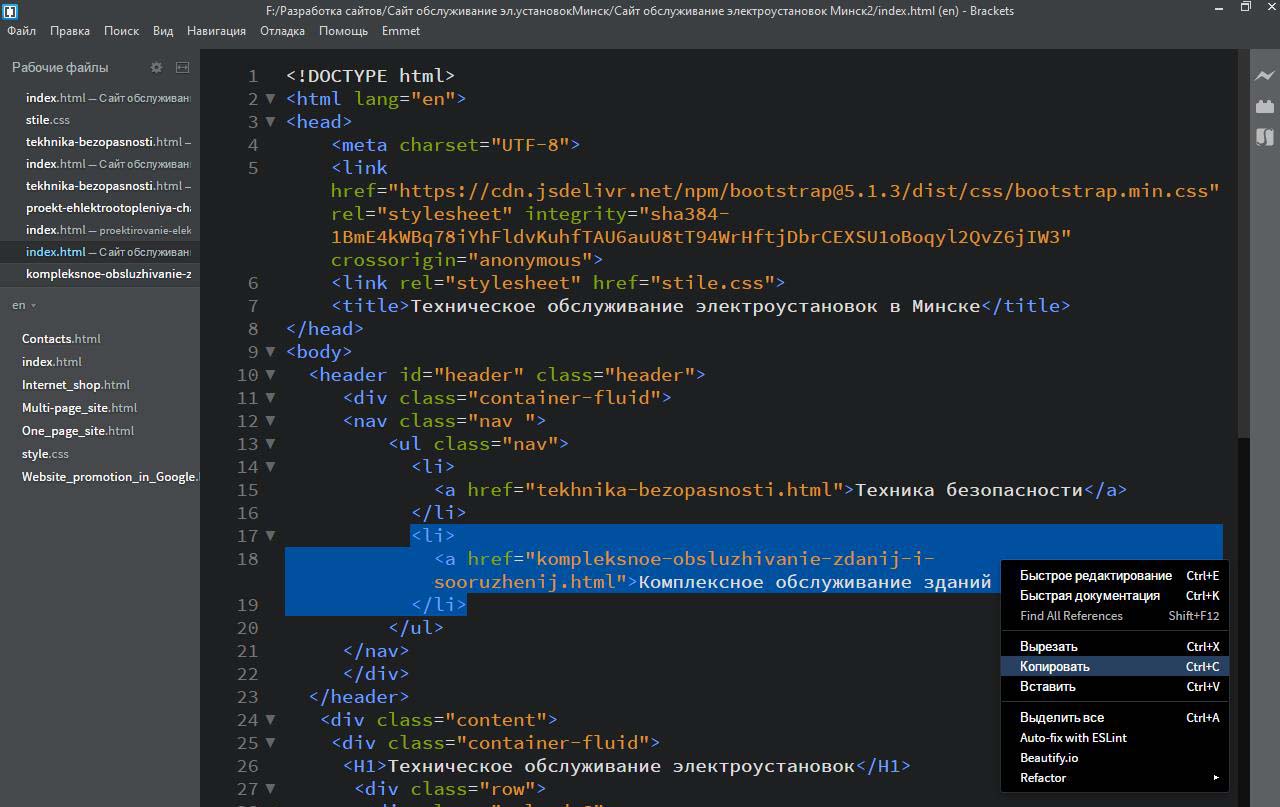Click Beautify.io in the context menu
The image size is (1280, 807).
1049,758
